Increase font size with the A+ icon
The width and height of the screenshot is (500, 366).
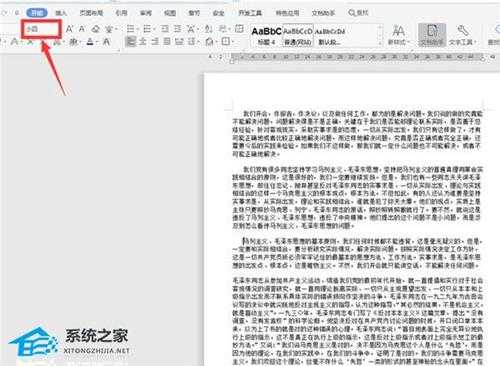[x=69, y=29]
